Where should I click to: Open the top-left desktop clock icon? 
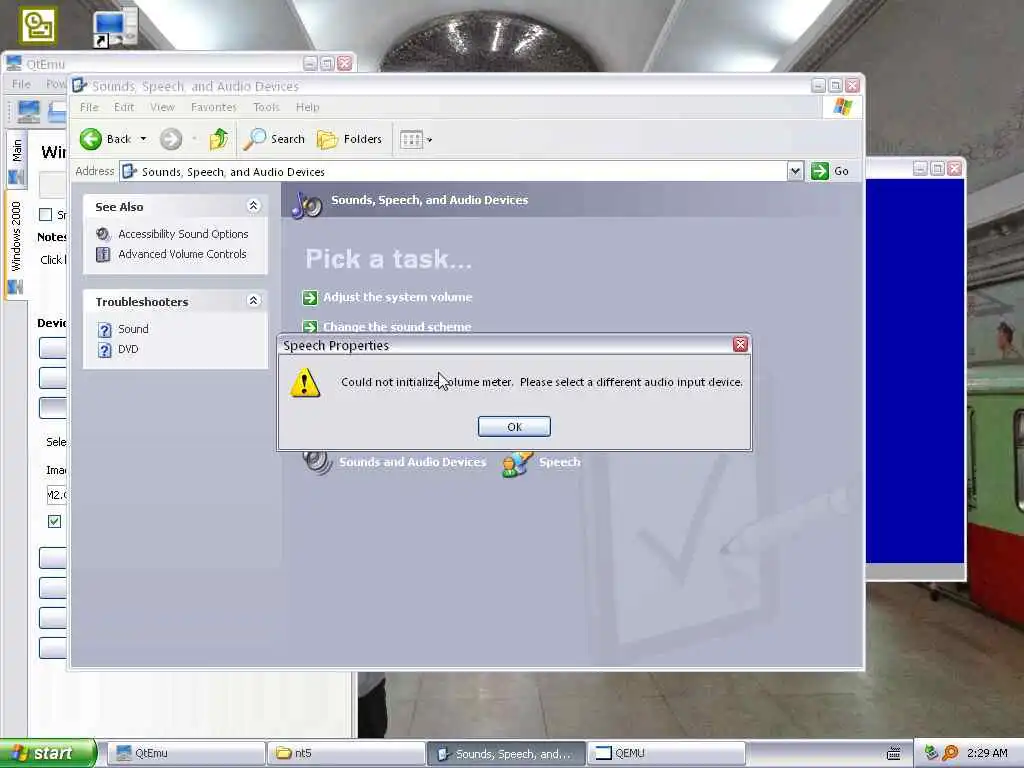tap(39, 25)
